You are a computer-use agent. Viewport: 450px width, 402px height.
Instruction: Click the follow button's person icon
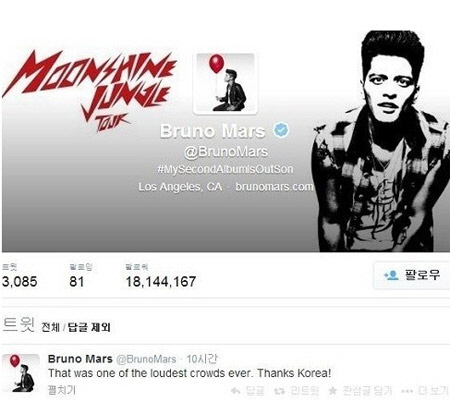tap(391, 275)
